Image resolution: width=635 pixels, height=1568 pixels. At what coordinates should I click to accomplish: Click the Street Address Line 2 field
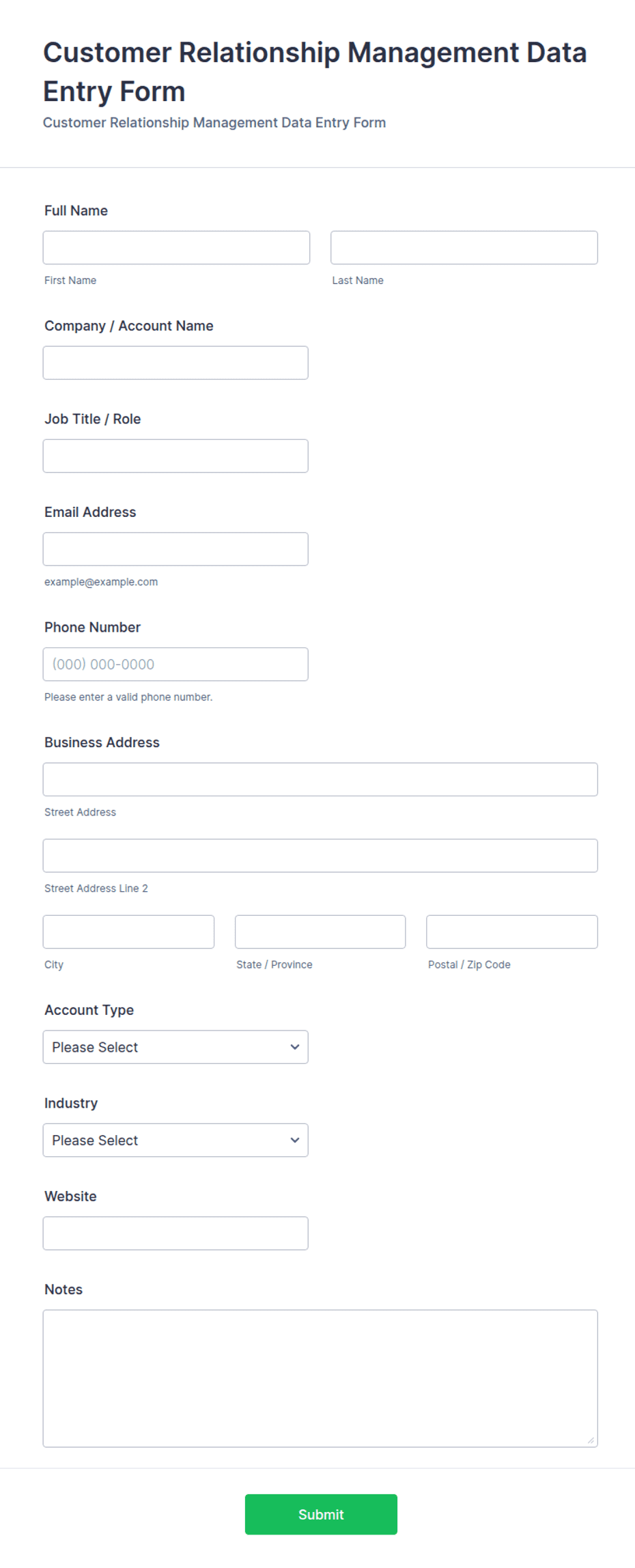pos(320,855)
